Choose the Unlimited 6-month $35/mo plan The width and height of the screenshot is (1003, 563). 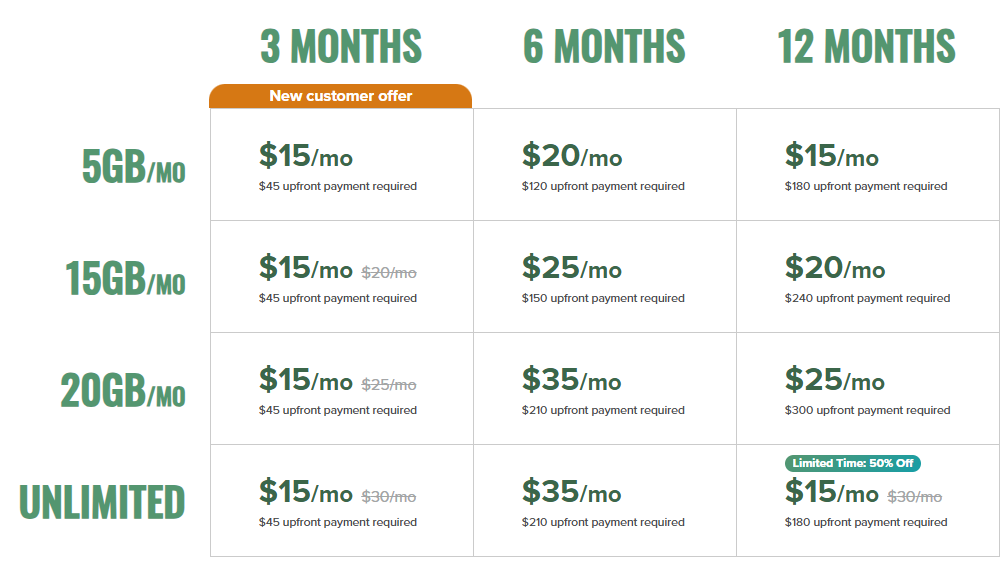(x=604, y=500)
